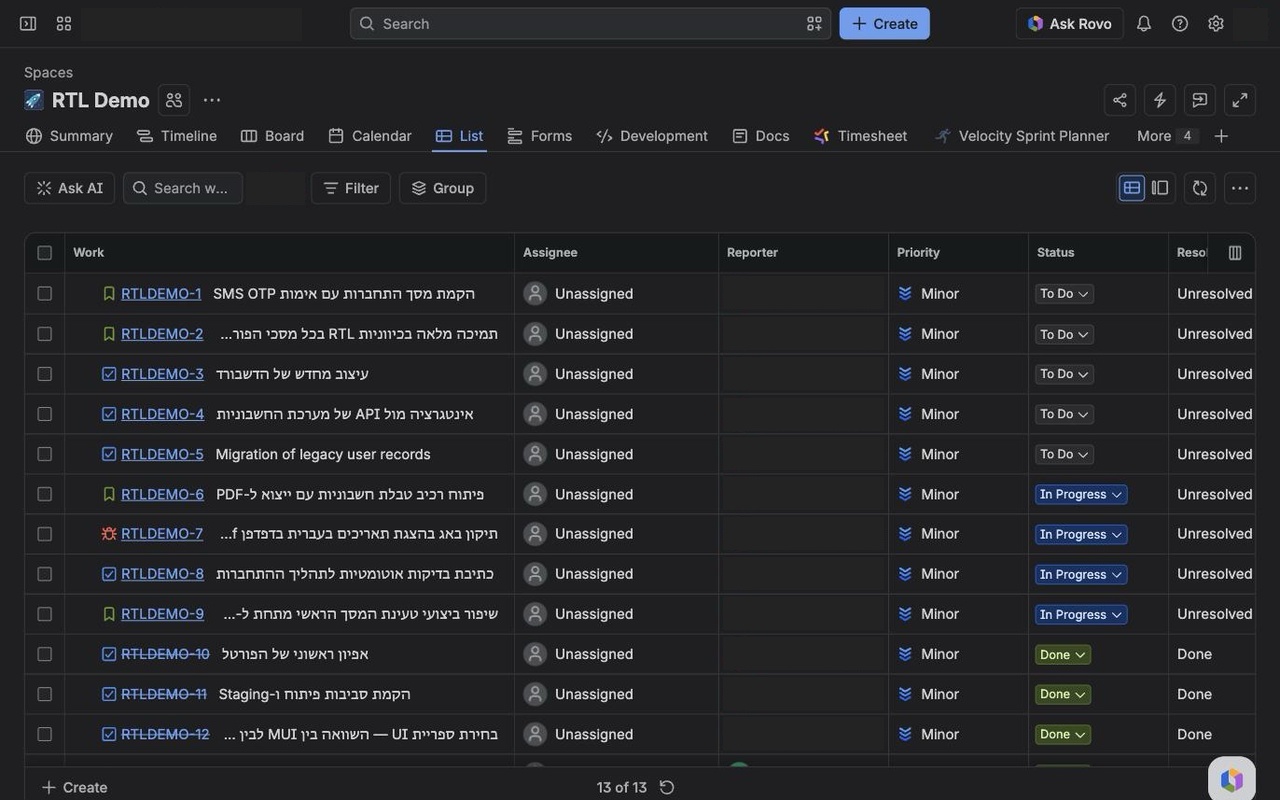This screenshot has width=1280, height=800.
Task: Reload the 13 of 13 count icon
Action: tap(667, 788)
